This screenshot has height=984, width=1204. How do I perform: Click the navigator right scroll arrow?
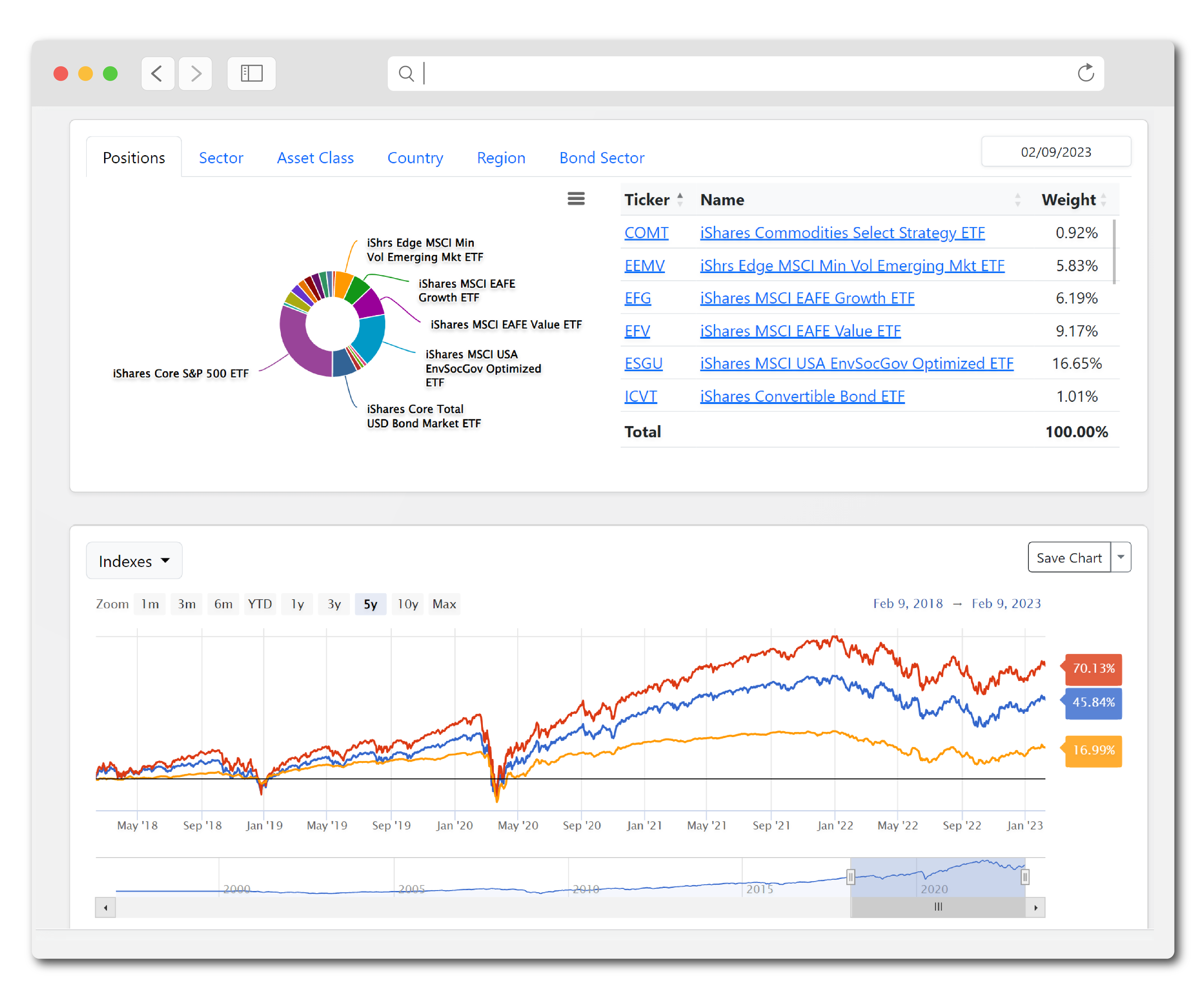[1035, 907]
